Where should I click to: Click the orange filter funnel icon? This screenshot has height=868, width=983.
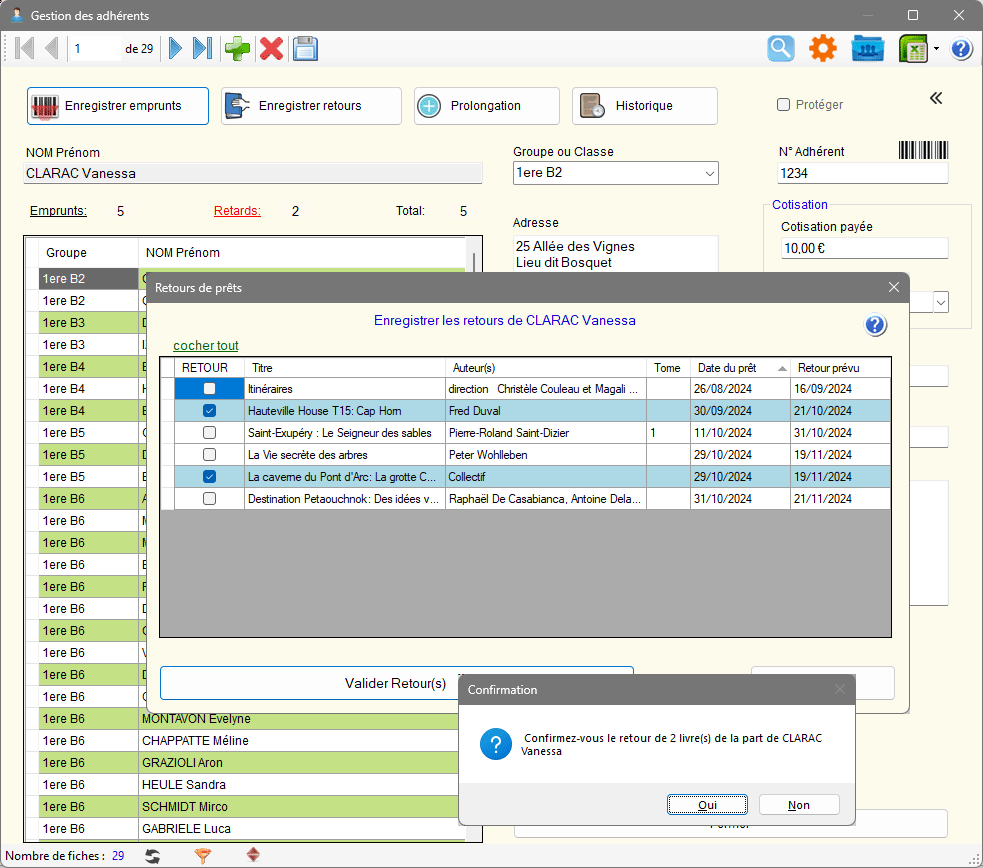(x=202, y=855)
